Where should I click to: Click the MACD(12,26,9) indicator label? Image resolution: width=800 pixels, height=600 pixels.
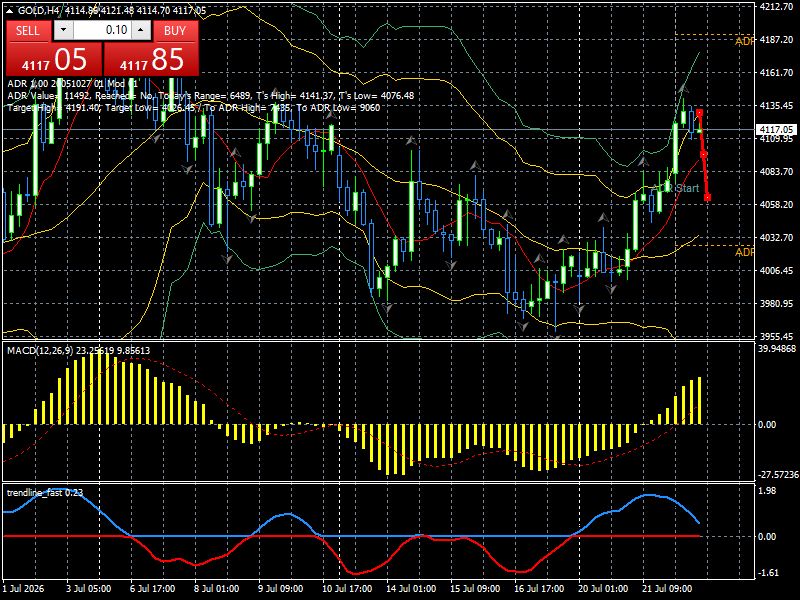pyautogui.click(x=79, y=351)
